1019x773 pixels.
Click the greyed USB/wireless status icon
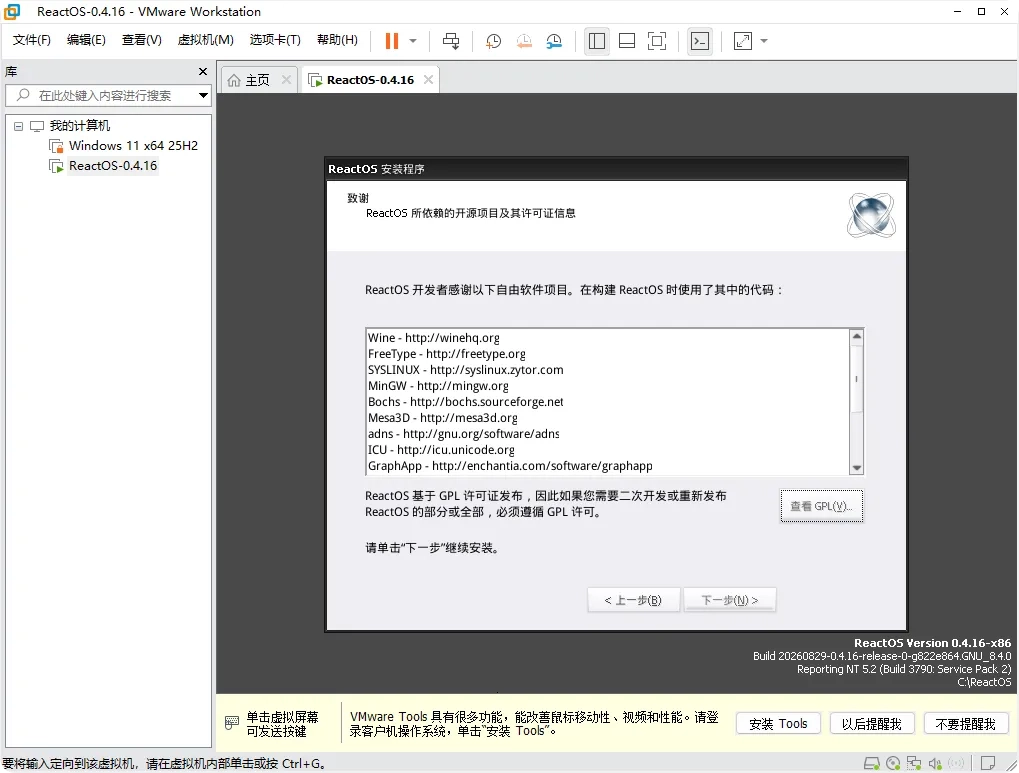pos(956,763)
